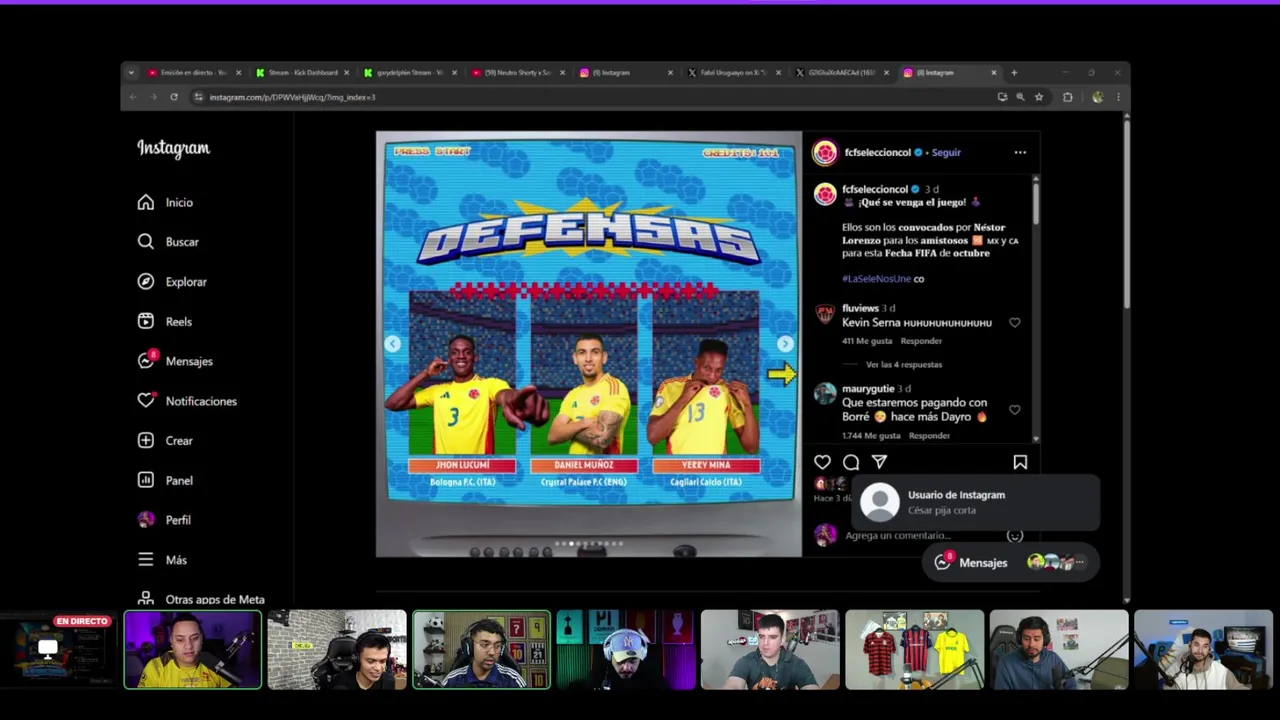Expand Ver las 4 respuestas
1280x720 pixels.
(904, 365)
